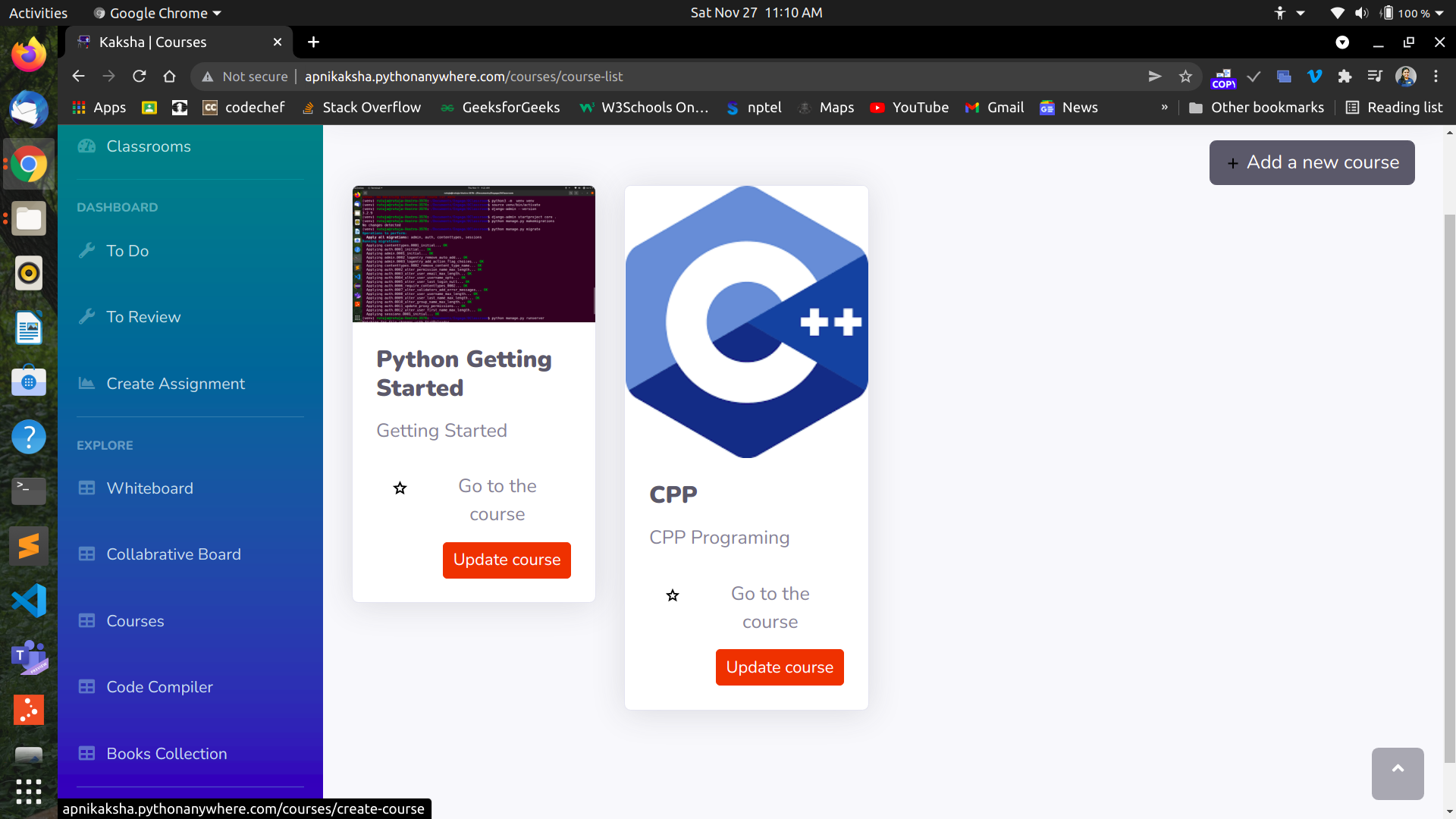
Task: Open Courses in the sidebar
Action: click(x=135, y=621)
